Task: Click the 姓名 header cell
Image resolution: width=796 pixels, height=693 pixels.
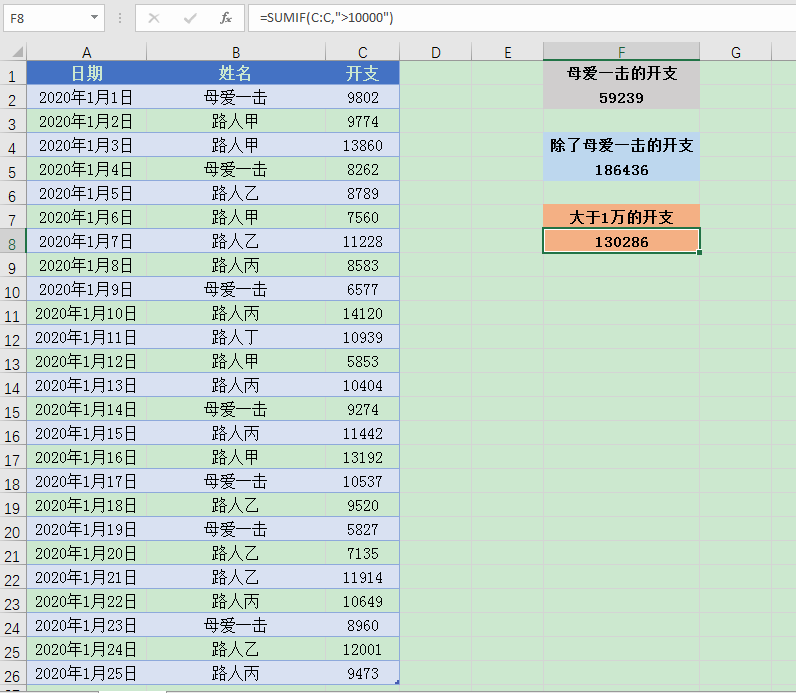Action: click(236, 73)
